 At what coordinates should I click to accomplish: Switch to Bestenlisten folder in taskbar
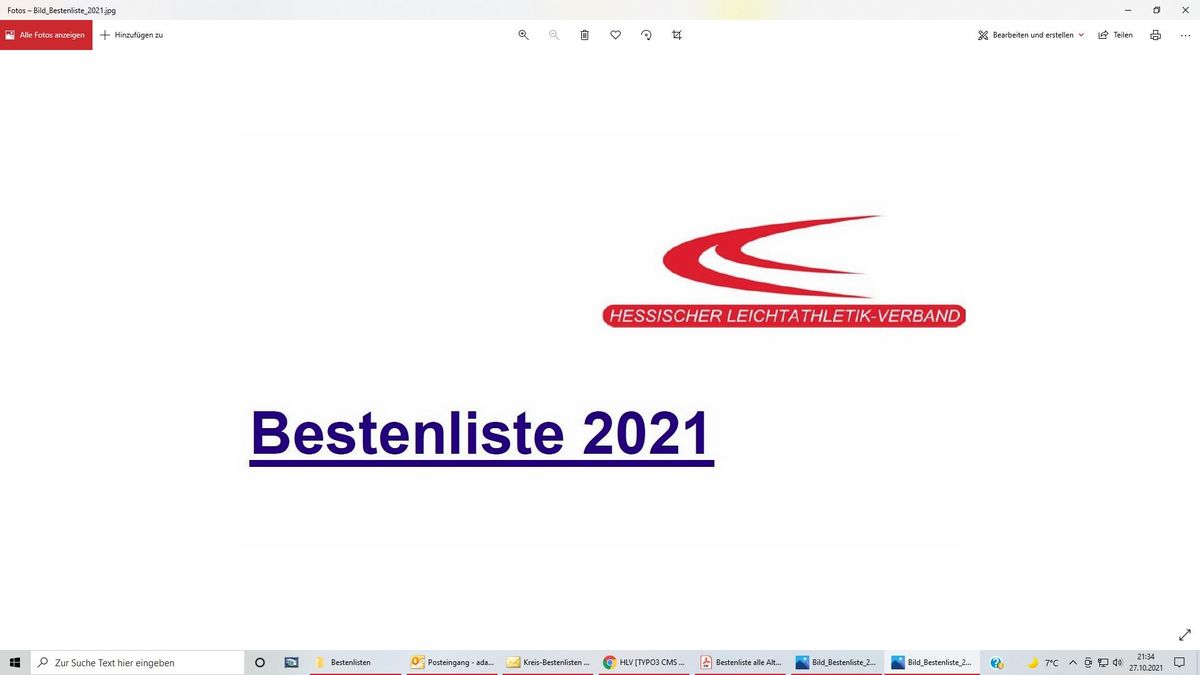(x=352, y=663)
